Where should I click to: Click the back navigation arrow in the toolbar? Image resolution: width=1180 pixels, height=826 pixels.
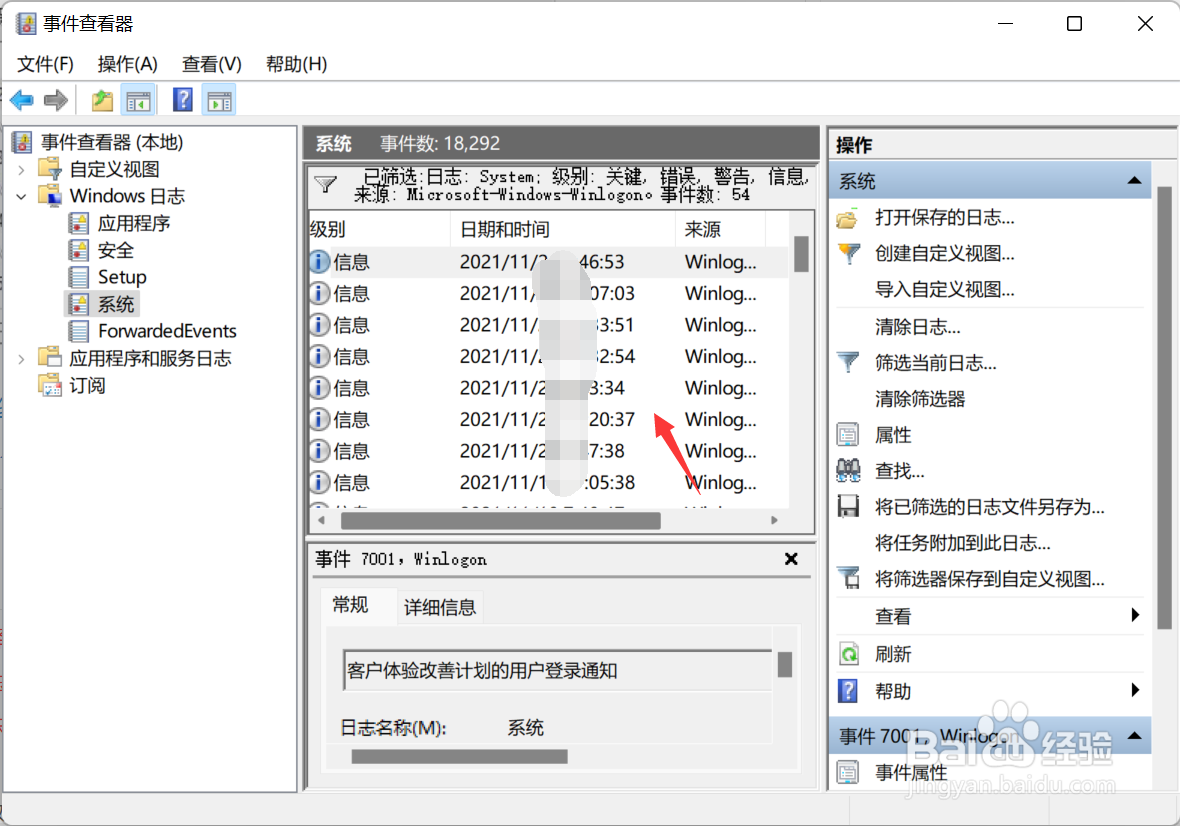[21, 99]
